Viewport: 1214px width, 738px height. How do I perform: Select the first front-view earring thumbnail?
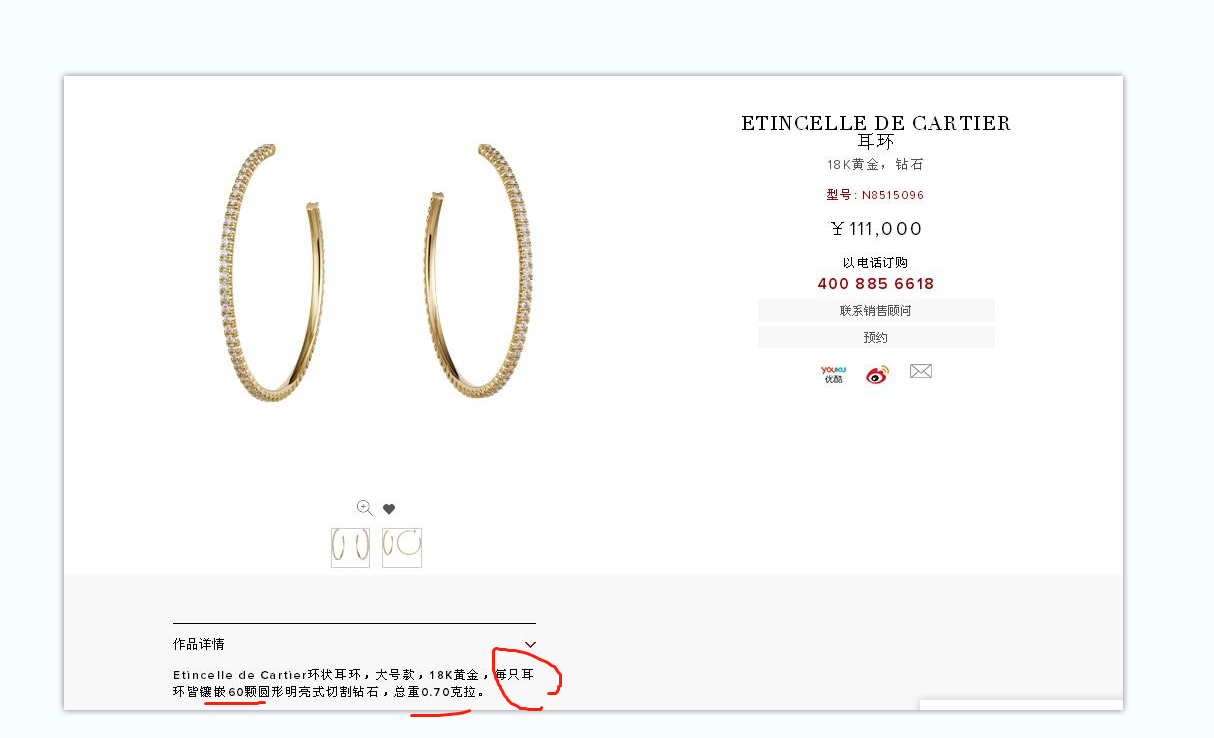350,547
